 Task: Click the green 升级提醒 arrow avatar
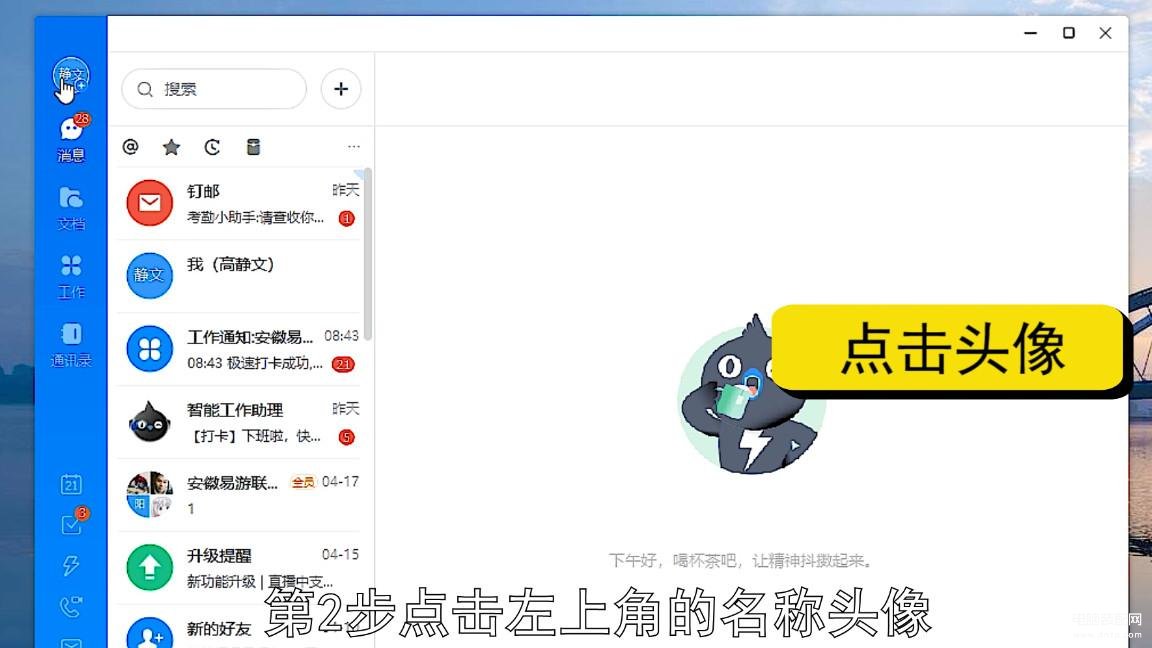[x=149, y=567]
